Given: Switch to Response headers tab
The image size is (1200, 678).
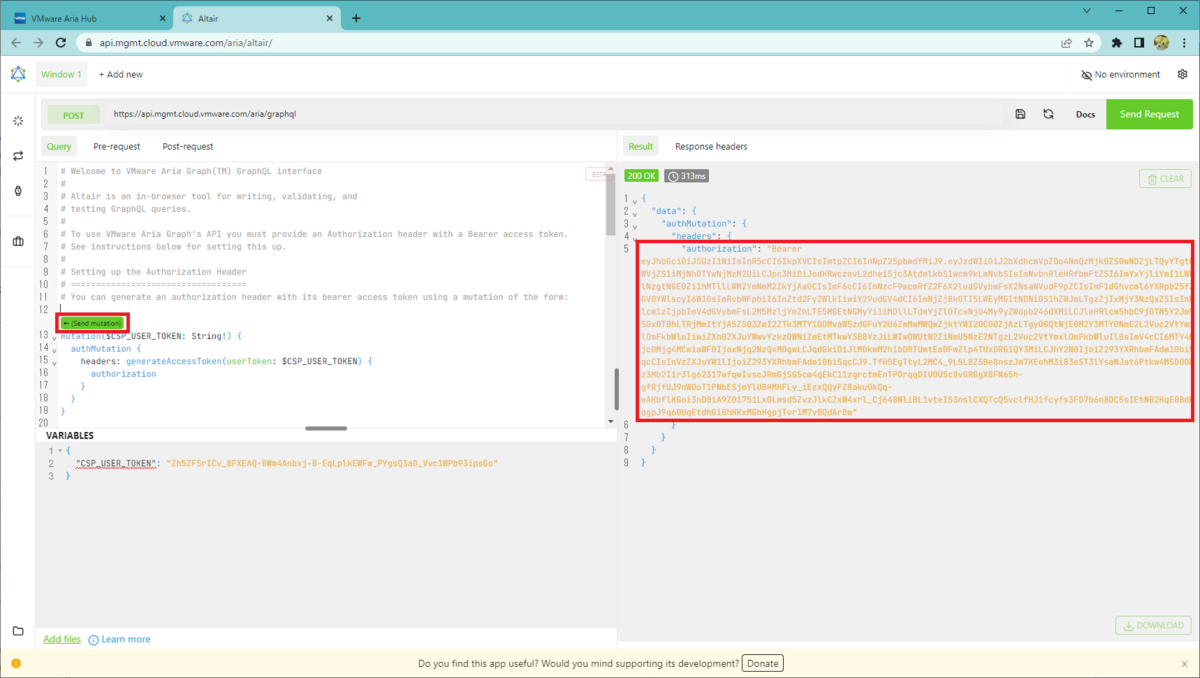Looking at the screenshot, I should (711, 146).
